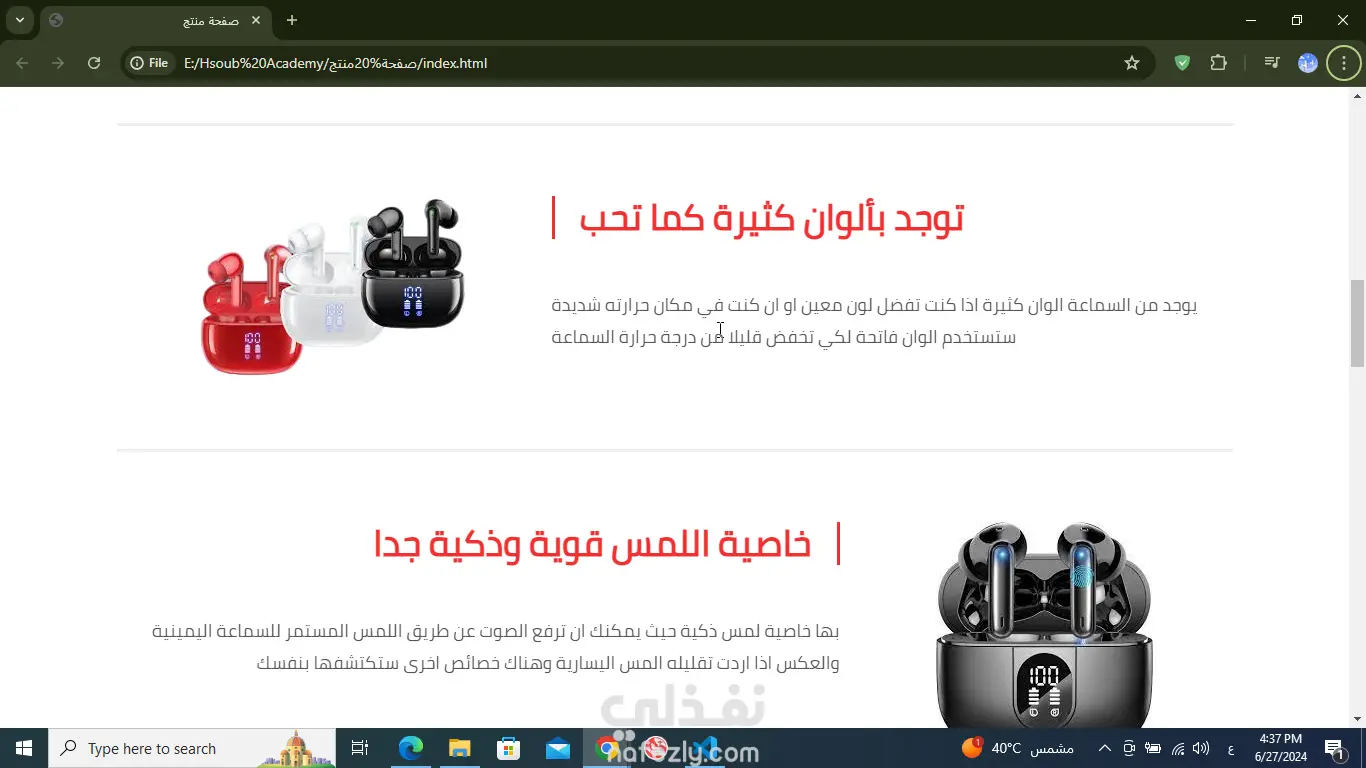Reload the current page
1366x768 pixels.
(x=94, y=63)
